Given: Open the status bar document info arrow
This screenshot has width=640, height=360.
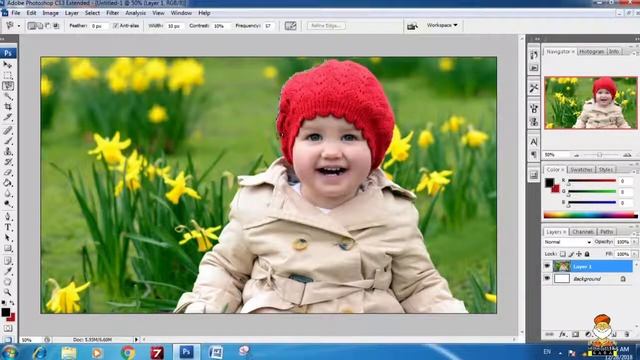Looking at the screenshot, I should click(136, 340).
